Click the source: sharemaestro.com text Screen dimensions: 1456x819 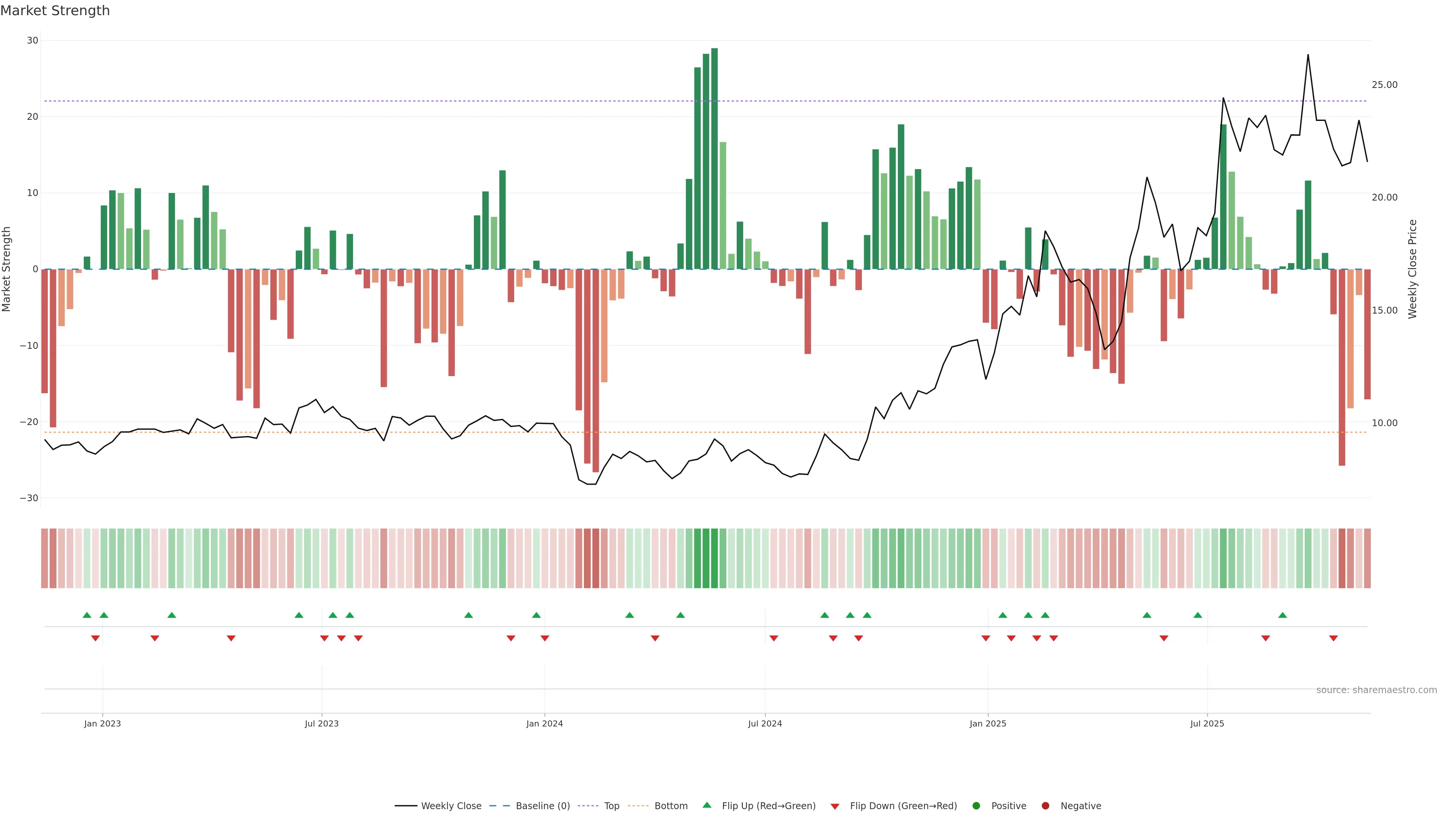[x=1376, y=690]
